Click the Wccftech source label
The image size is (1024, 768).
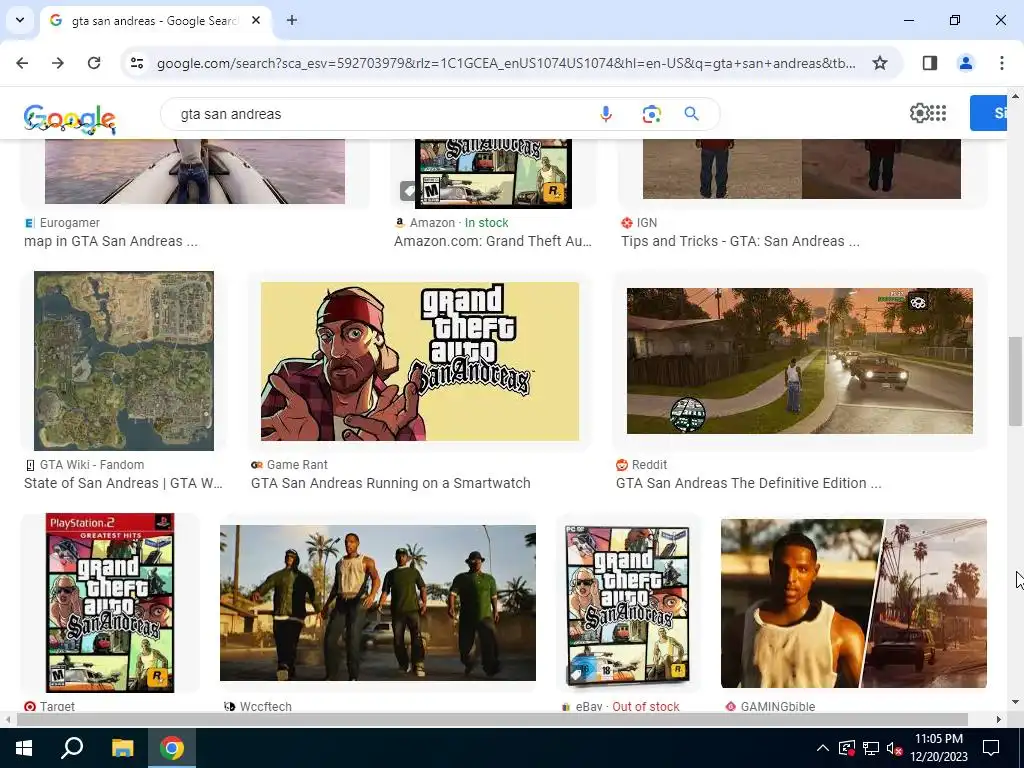[x=265, y=706]
